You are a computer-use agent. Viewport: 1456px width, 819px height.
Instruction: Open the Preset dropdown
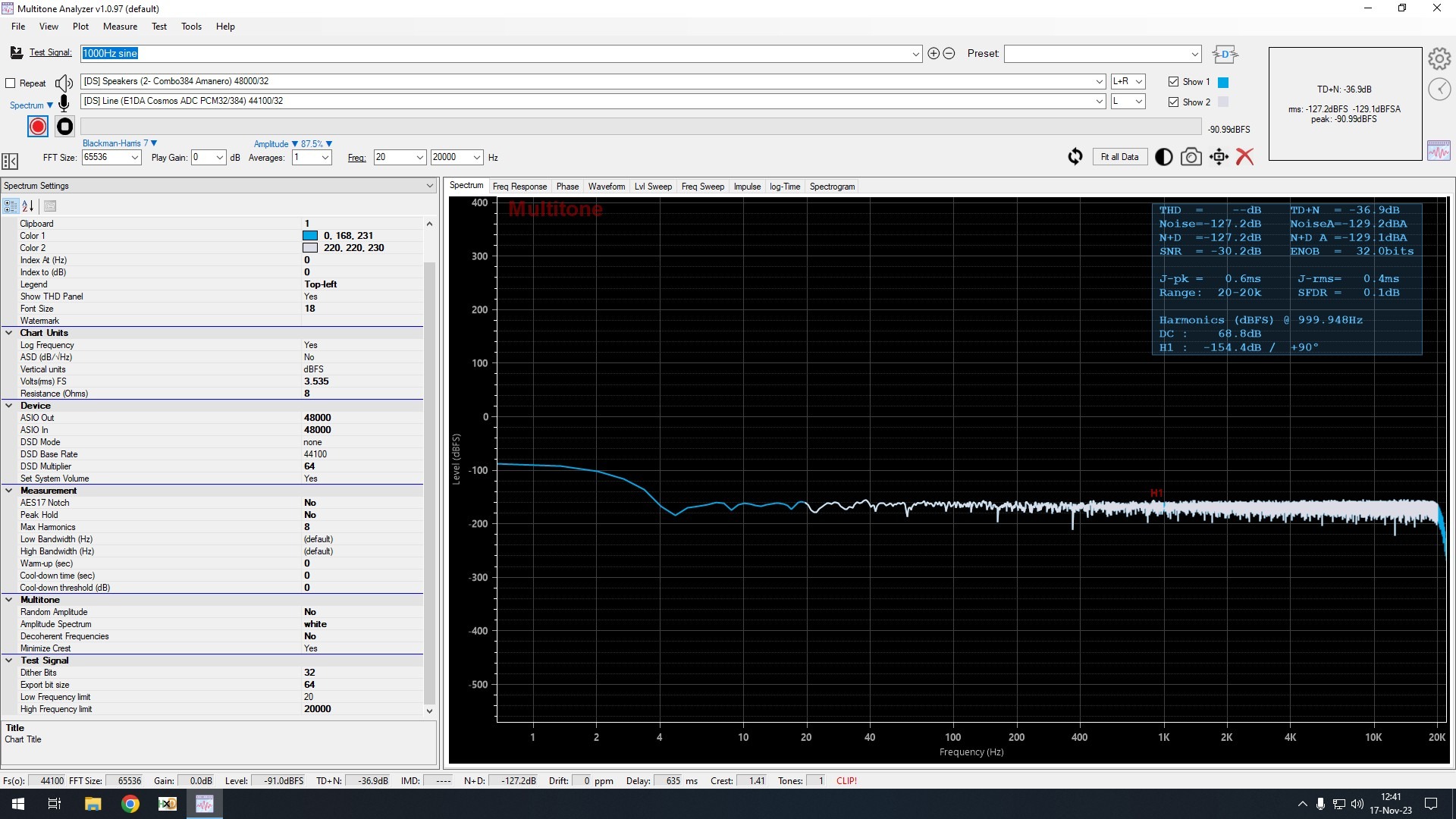(1195, 54)
